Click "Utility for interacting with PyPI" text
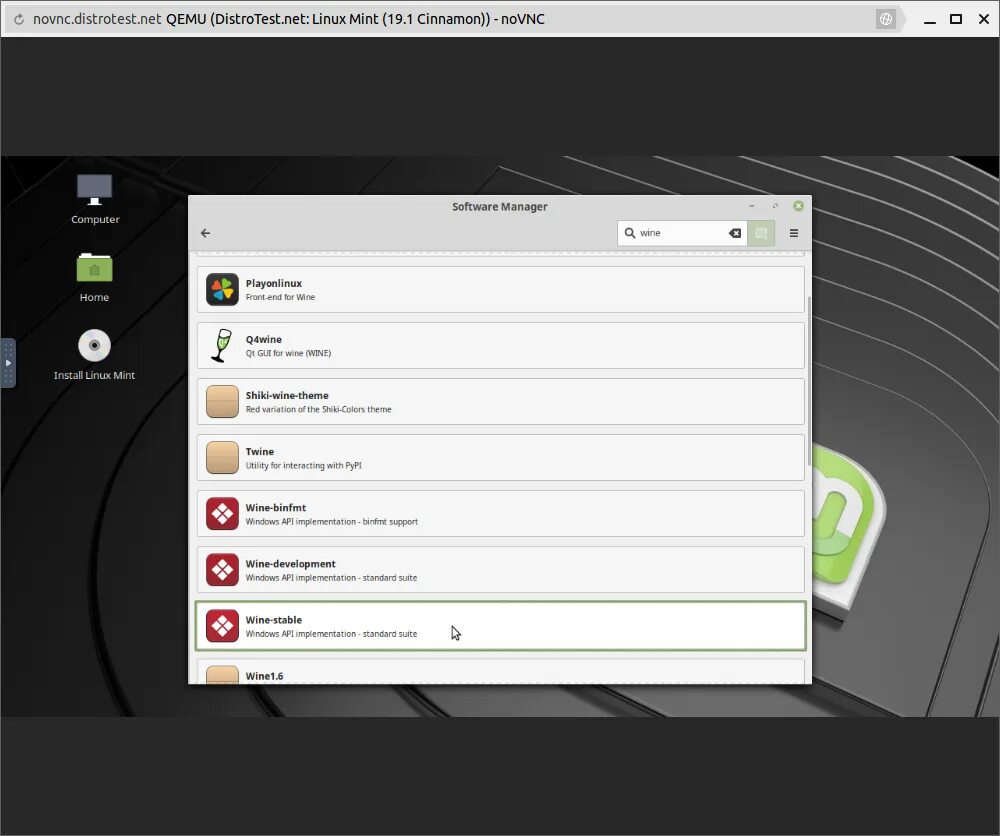Screen dimensions: 1000x836 pyautogui.click(x=304, y=466)
